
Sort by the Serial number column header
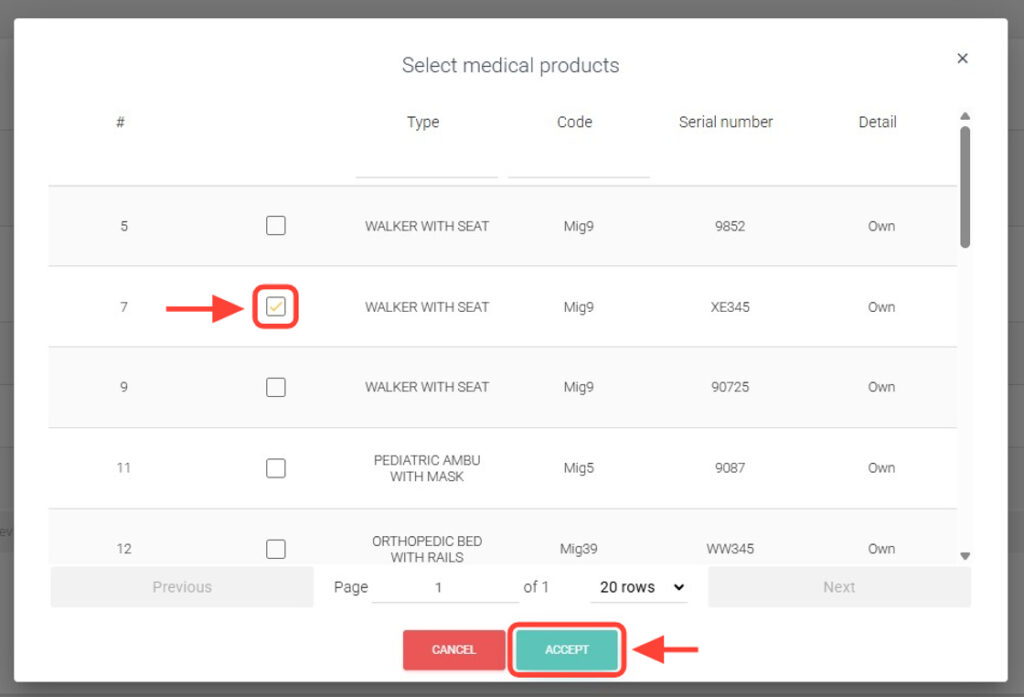click(725, 122)
